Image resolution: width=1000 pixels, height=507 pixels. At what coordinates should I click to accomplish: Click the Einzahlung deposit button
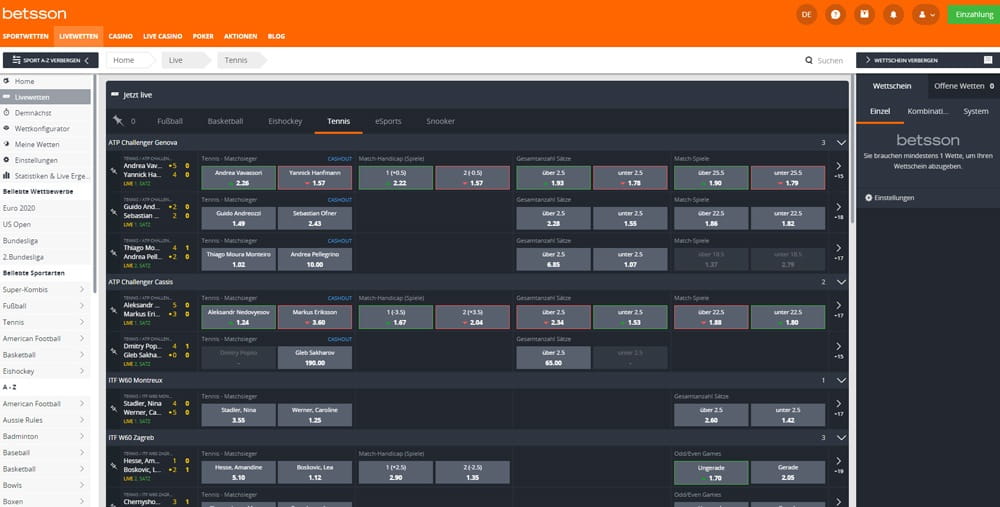[x=974, y=14]
